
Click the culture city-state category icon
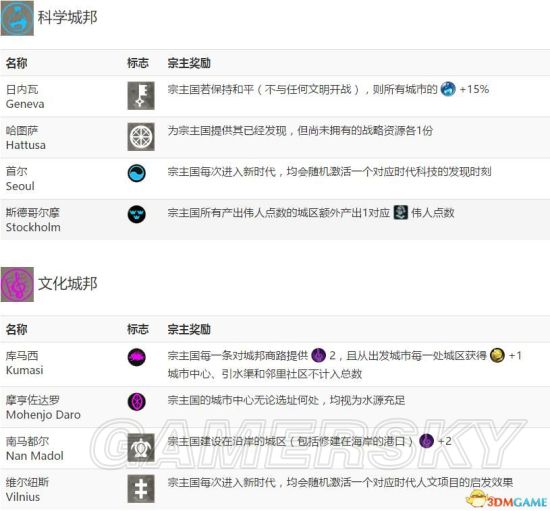[17, 284]
